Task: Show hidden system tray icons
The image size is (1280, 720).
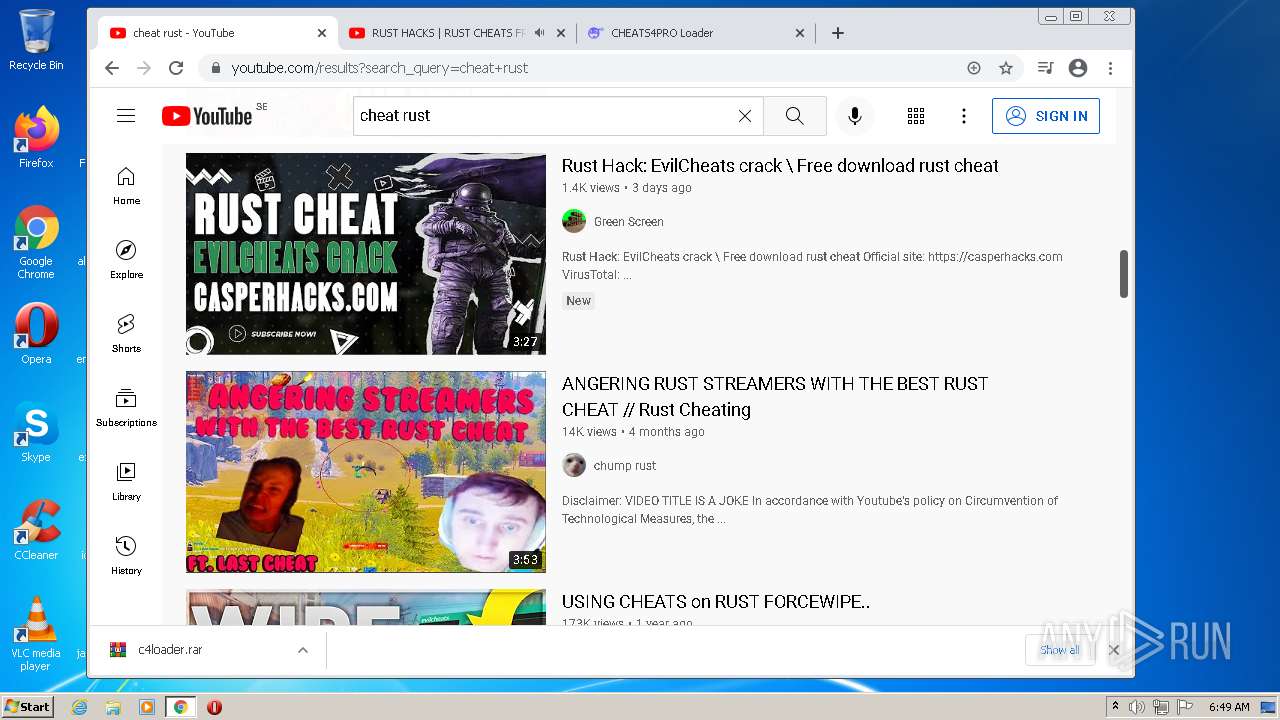Action: tap(1115, 707)
